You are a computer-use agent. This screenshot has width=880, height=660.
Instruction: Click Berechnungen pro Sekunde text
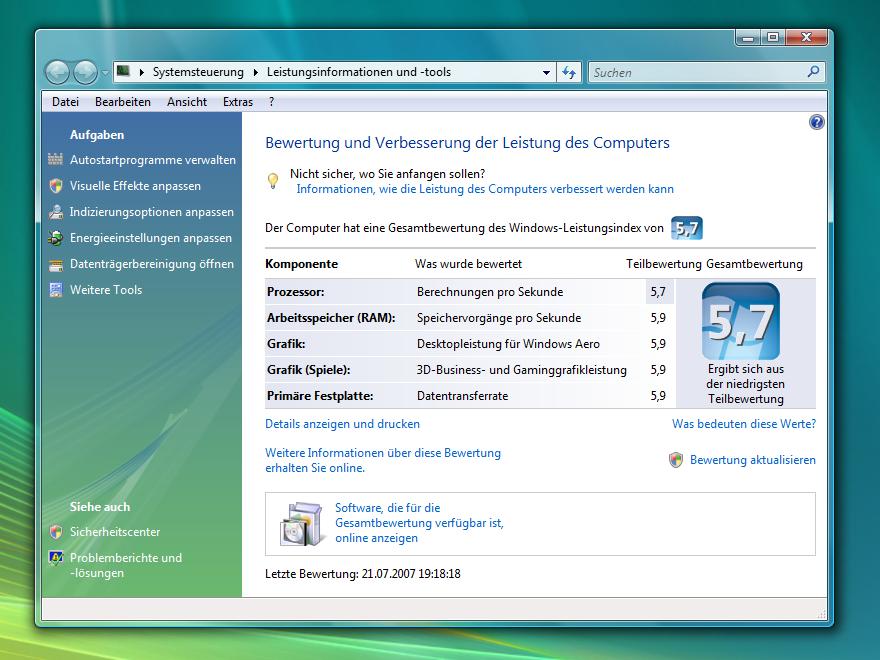(x=490, y=292)
